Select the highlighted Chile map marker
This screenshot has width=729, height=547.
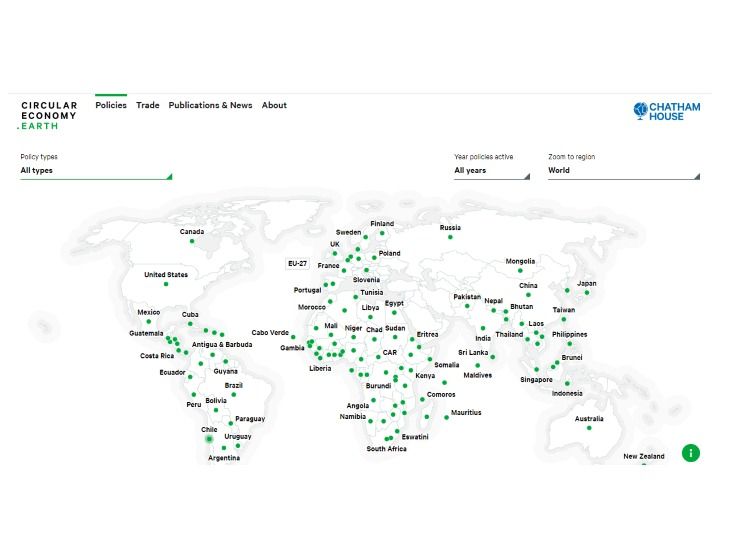[209, 439]
